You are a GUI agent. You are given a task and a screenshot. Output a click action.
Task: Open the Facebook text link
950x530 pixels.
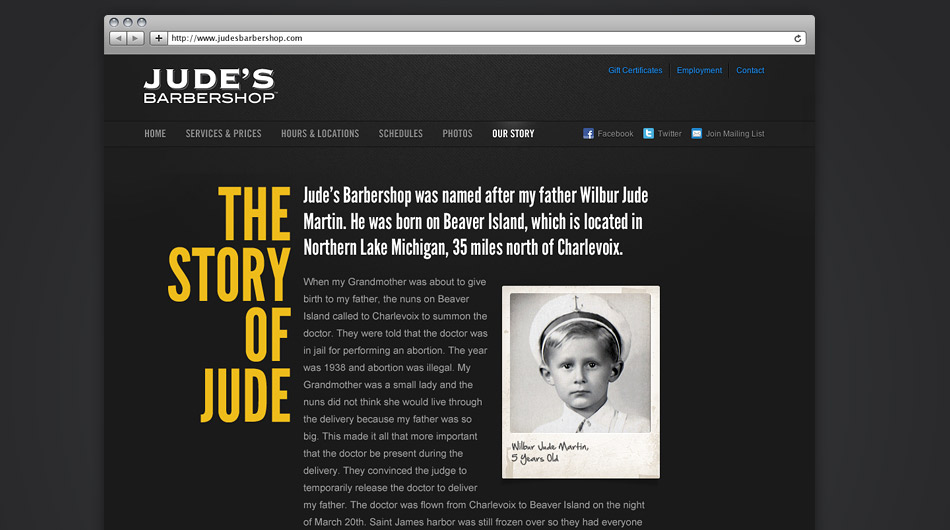(x=615, y=134)
